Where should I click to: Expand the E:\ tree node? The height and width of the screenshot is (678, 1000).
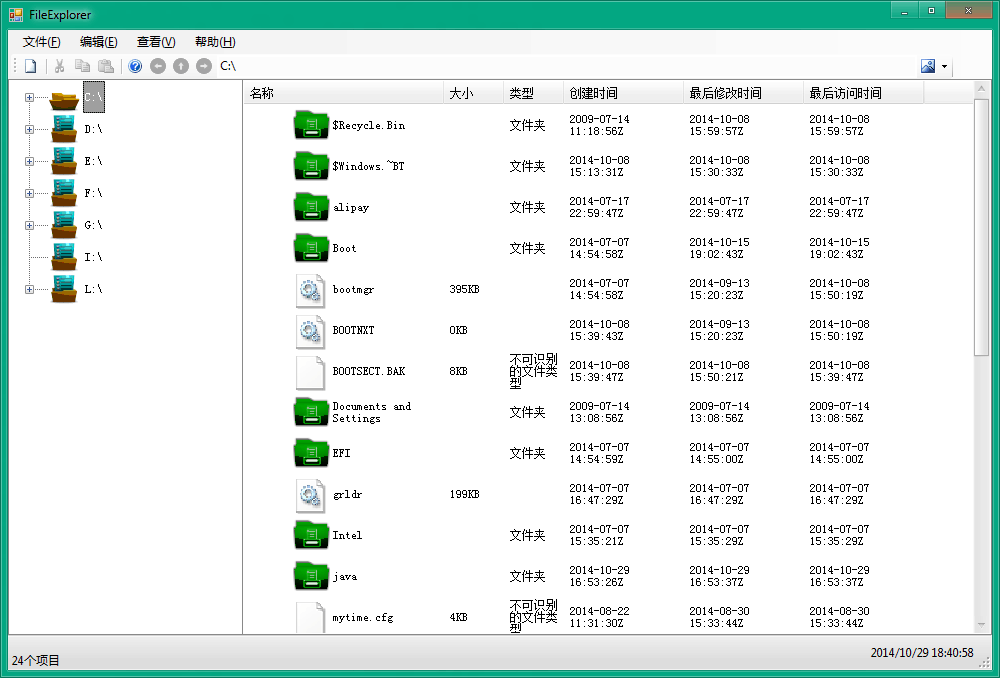pos(29,161)
